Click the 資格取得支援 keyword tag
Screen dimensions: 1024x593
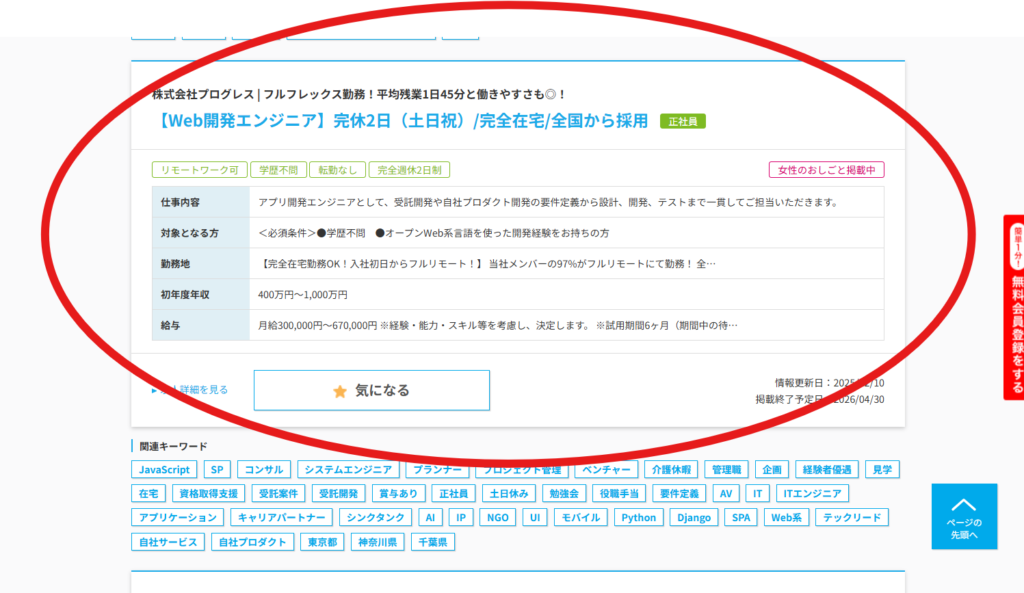(x=209, y=494)
